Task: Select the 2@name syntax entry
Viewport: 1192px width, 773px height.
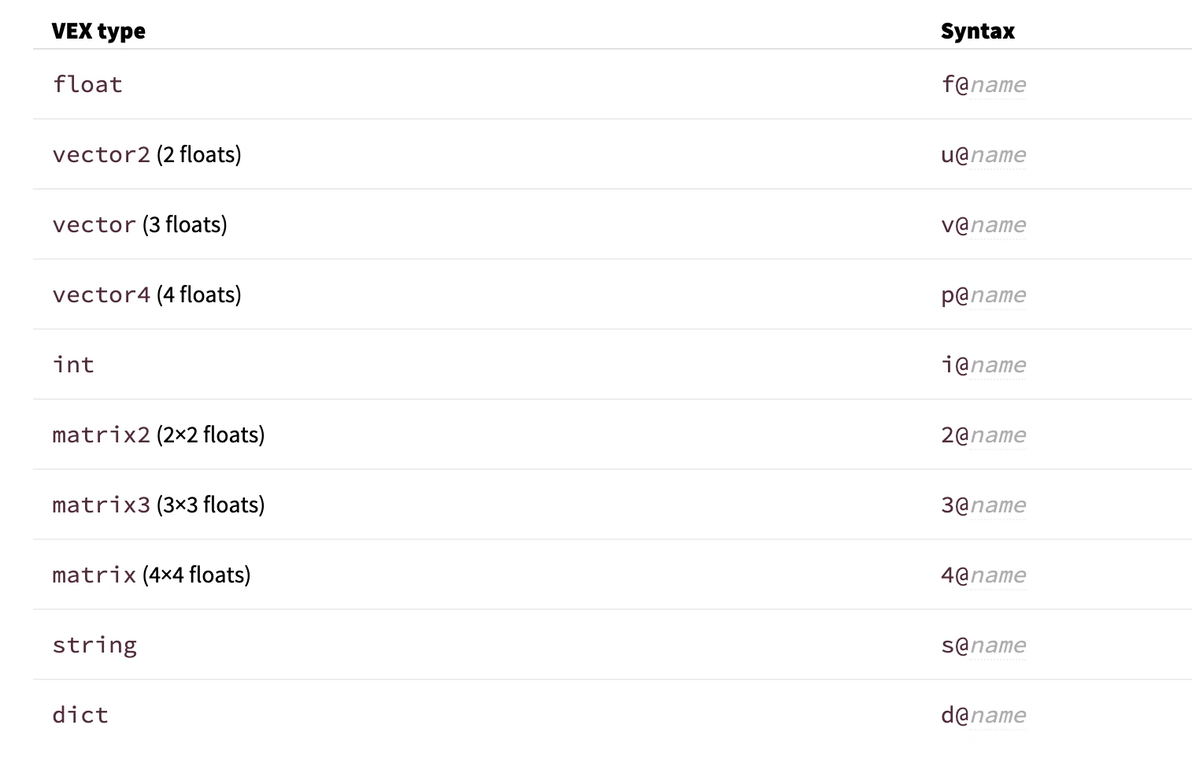Action: 983,435
